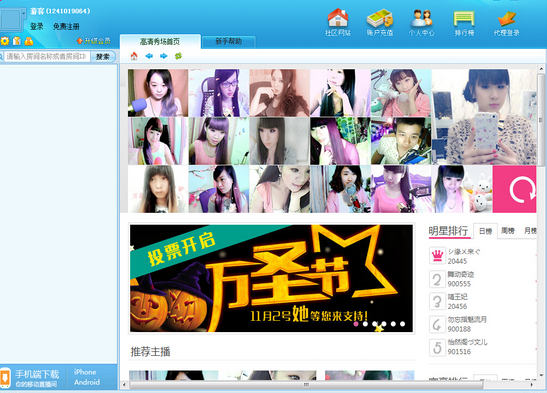Image resolution: width=547 pixels, height=393 pixels.
Task: Click the browser home icon
Action: coord(134,56)
